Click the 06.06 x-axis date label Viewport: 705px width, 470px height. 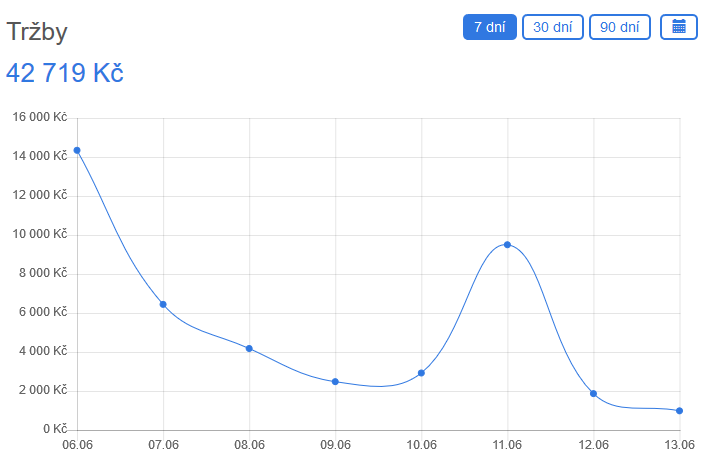[77, 443]
